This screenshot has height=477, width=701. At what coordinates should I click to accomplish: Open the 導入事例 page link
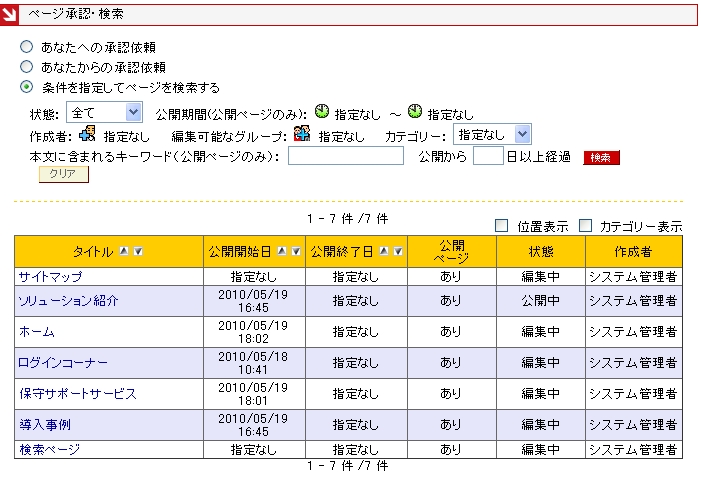[x=45, y=424]
